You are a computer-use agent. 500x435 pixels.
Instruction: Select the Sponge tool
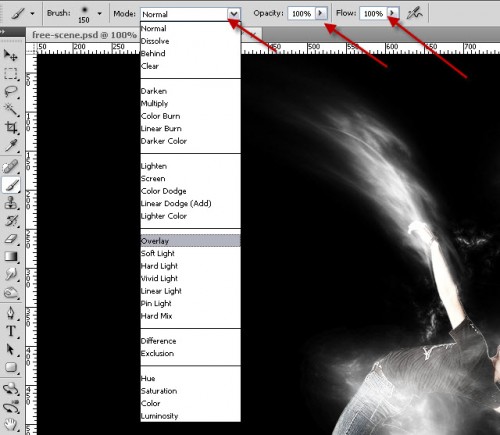coord(11,293)
